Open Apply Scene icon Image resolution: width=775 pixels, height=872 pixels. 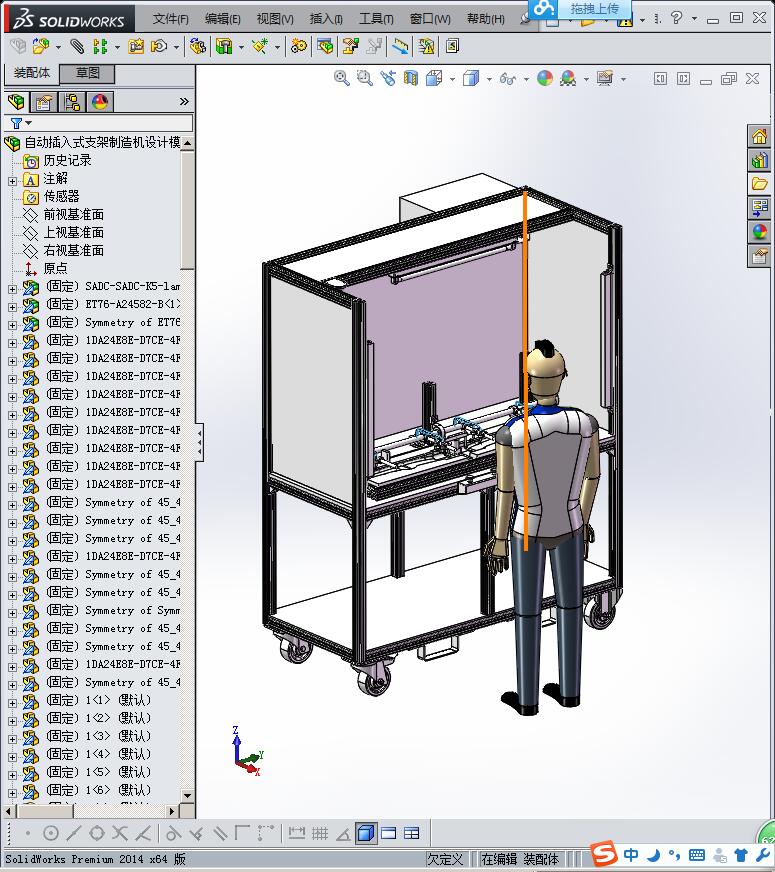(x=568, y=78)
